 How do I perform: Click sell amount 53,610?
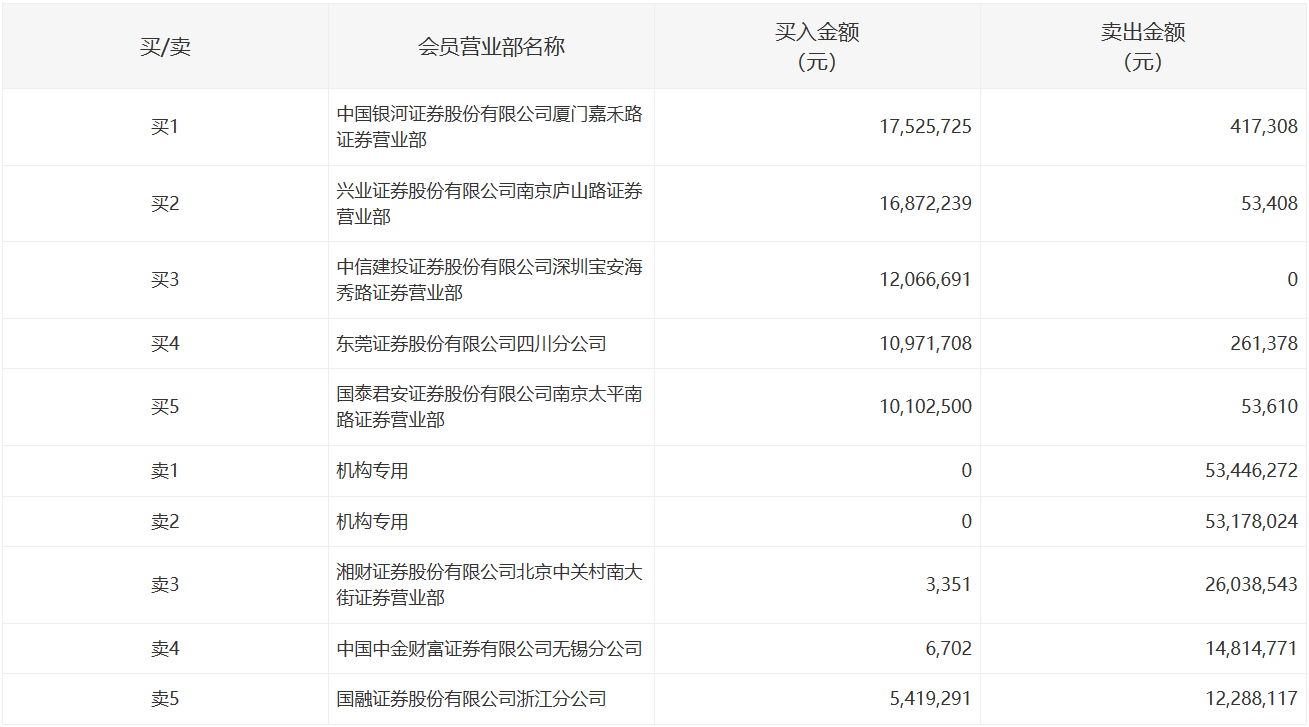point(1272,407)
